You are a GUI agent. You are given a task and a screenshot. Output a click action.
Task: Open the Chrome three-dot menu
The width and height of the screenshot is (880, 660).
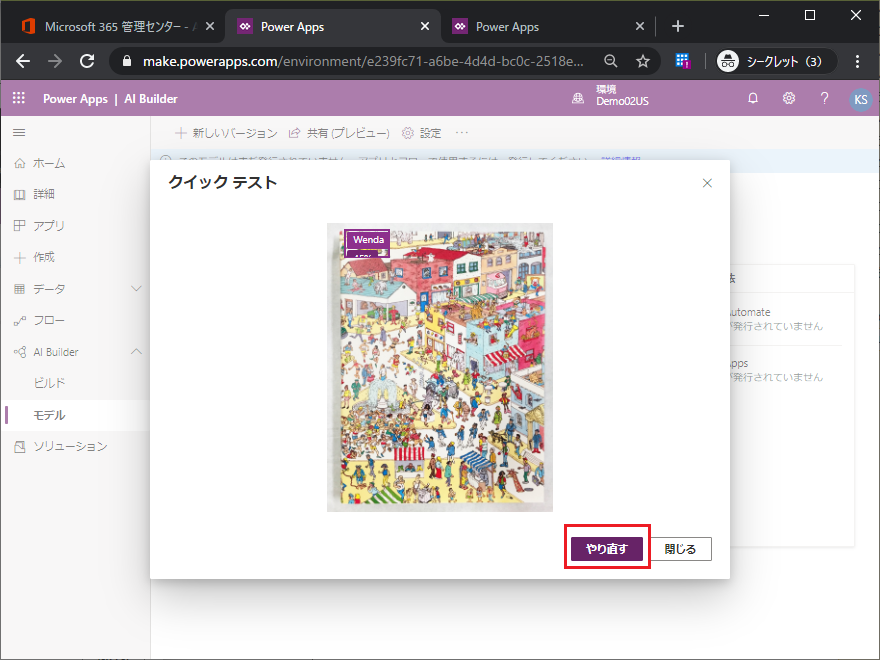tap(857, 61)
